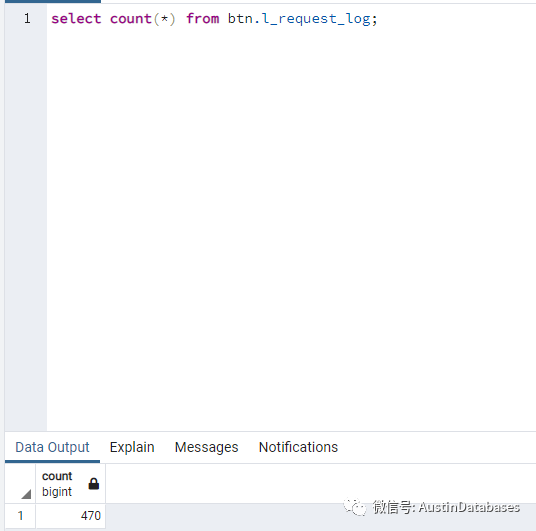Place cursor on the from keyword
Viewport: 536px width, 531px height.
point(203,18)
